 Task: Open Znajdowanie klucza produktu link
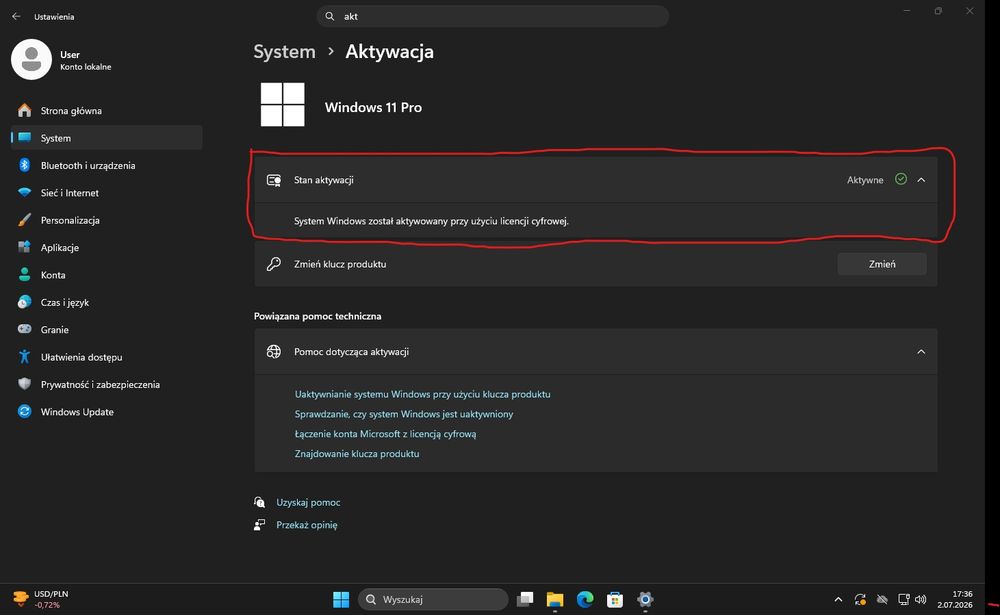click(x=357, y=454)
